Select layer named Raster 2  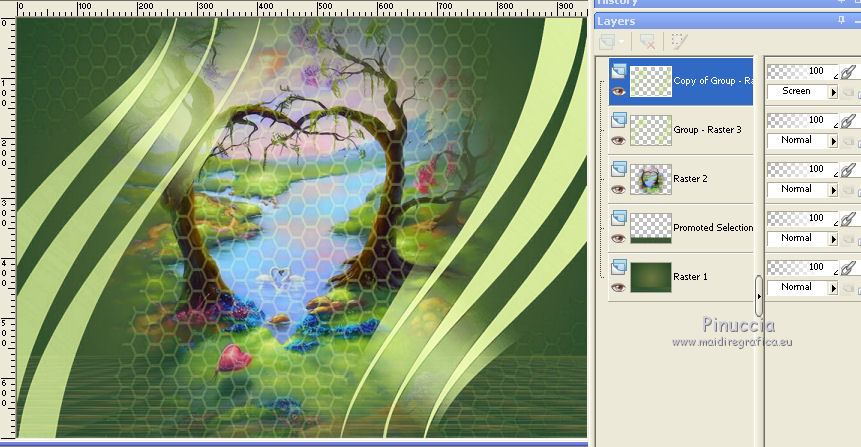click(690, 178)
